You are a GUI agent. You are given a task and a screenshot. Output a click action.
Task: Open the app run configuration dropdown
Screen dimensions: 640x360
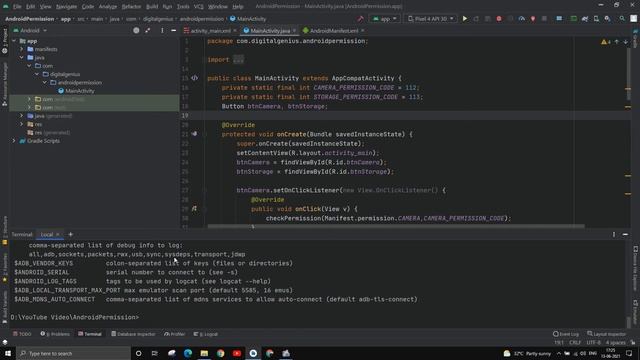[x=384, y=19]
